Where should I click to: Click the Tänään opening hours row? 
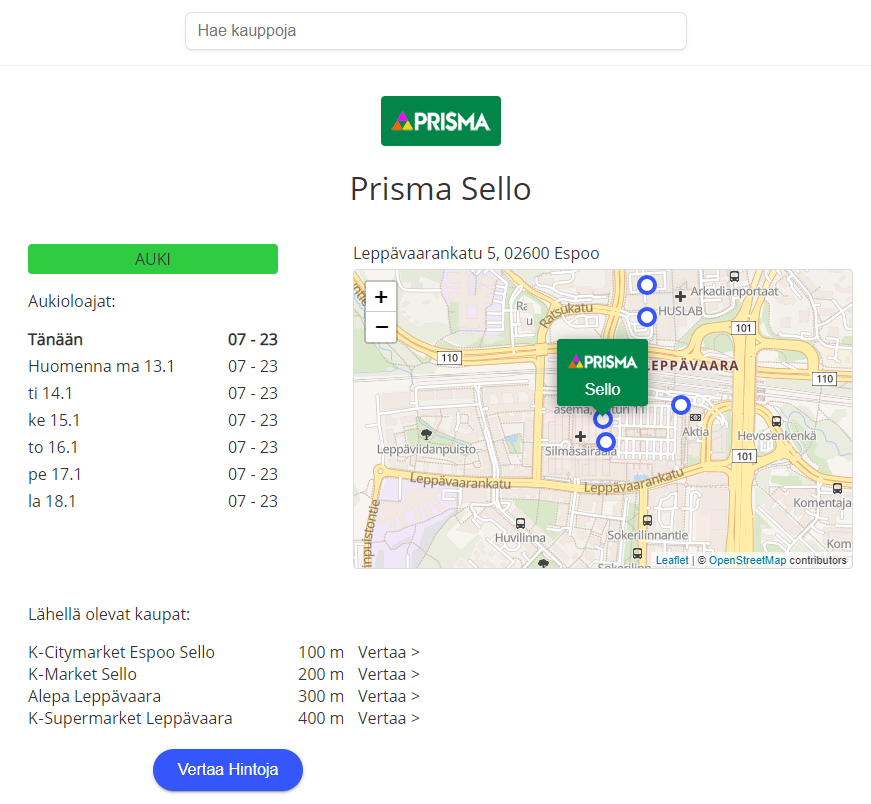(x=153, y=339)
